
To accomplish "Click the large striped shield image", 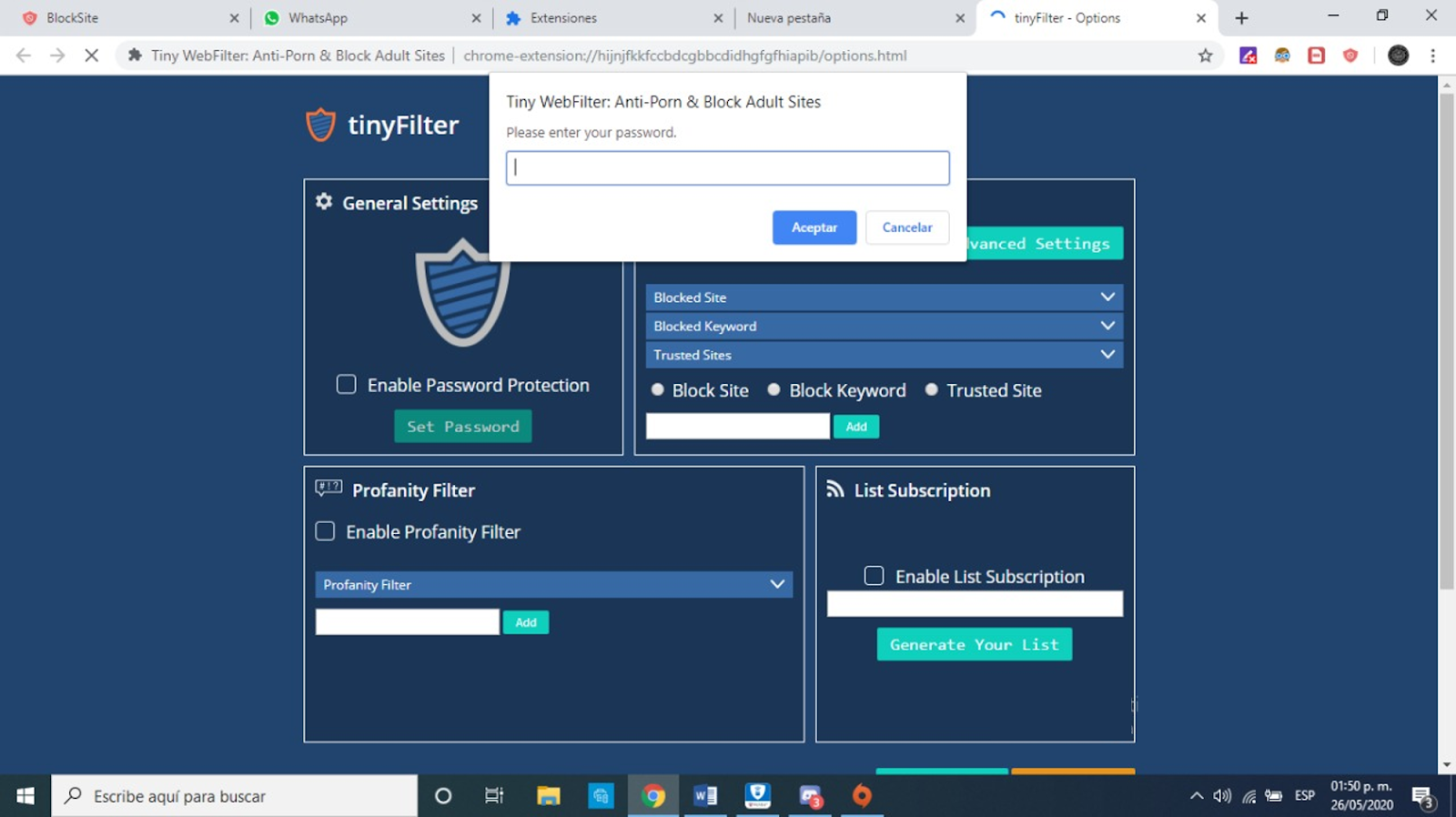I will pyautogui.click(x=463, y=293).
